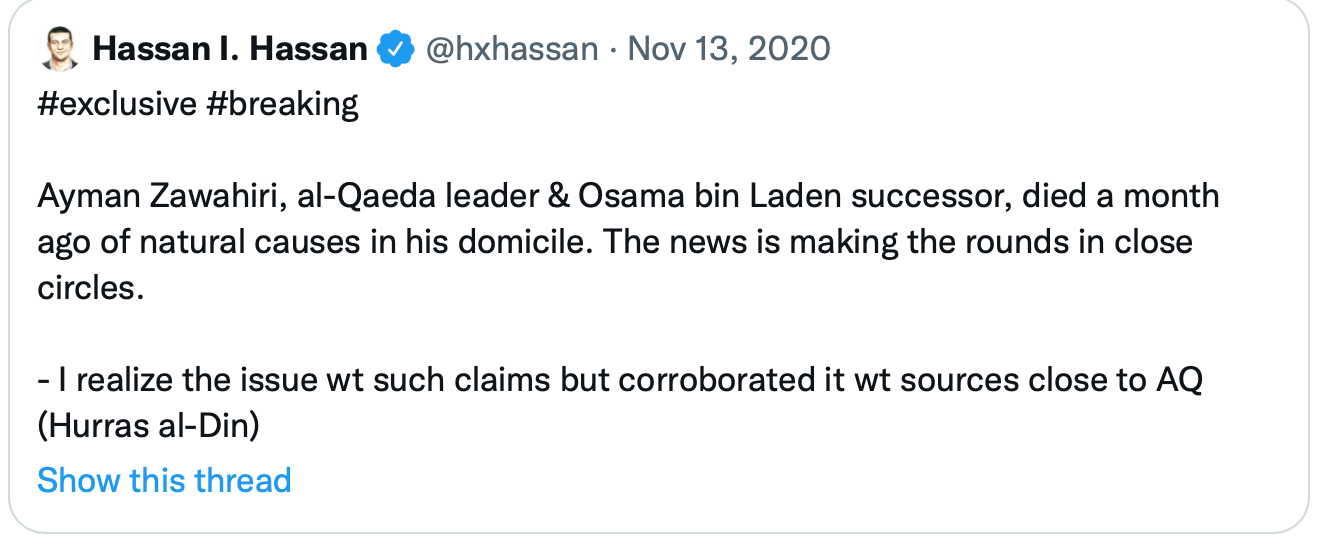The image size is (1326, 548).
Task: Click the text (Hurras al-Din)
Action: [149, 426]
